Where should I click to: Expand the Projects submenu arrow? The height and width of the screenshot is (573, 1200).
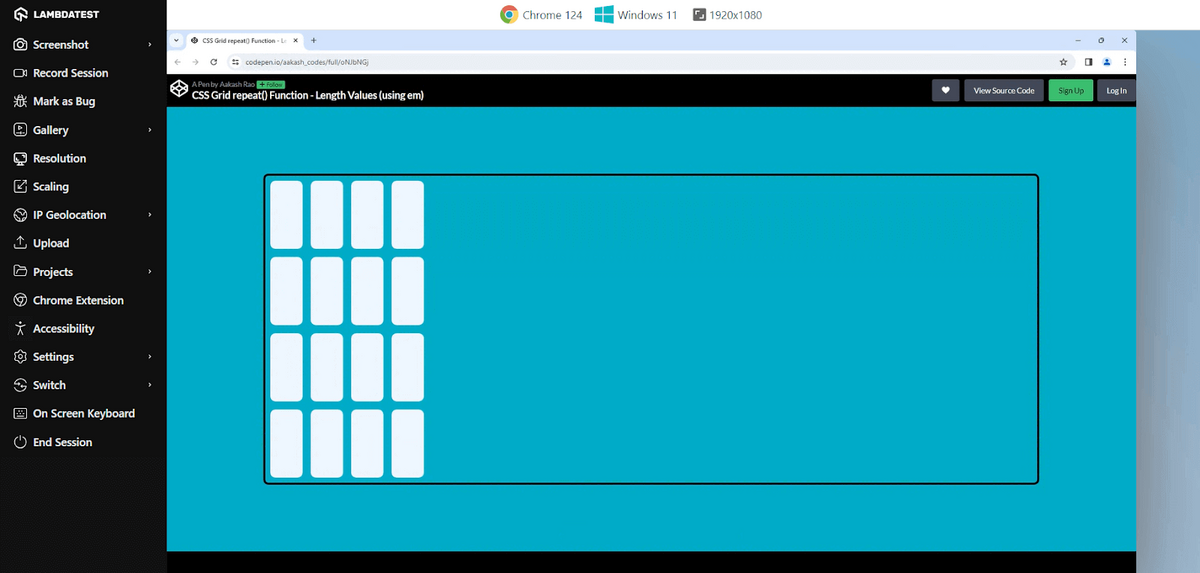[x=150, y=271]
